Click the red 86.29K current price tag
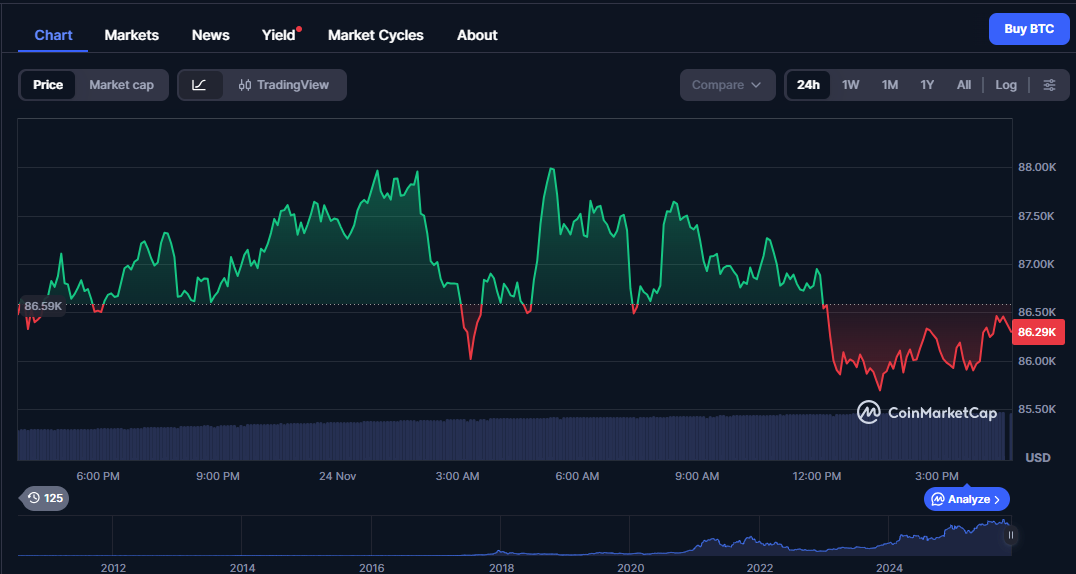Image resolution: width=1076 pixels, height=574 pixels. point(1036,332)
